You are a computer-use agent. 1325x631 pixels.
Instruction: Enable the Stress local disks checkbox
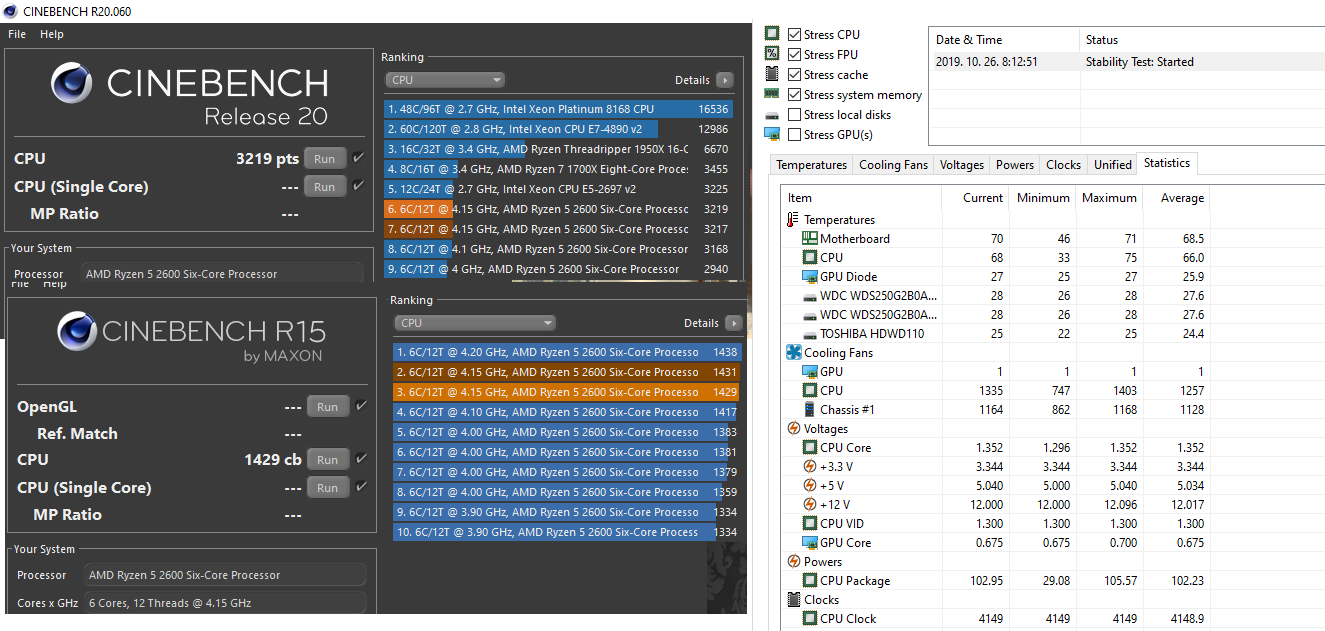[794, 114]
